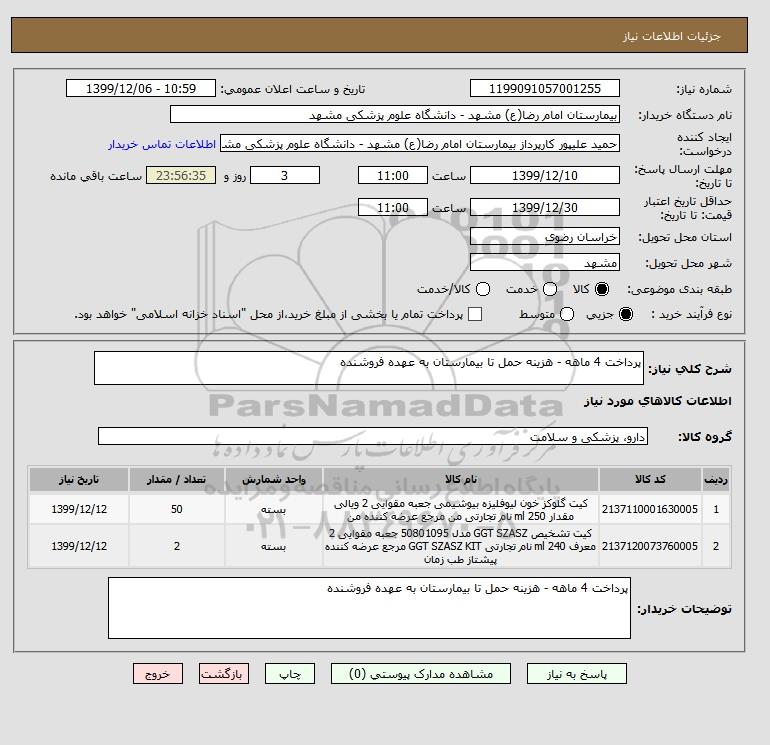The height and width of the screenshot is (745, 770).
Task: Click the delivery province field خراسان رضوی
Action: point(545,237)
